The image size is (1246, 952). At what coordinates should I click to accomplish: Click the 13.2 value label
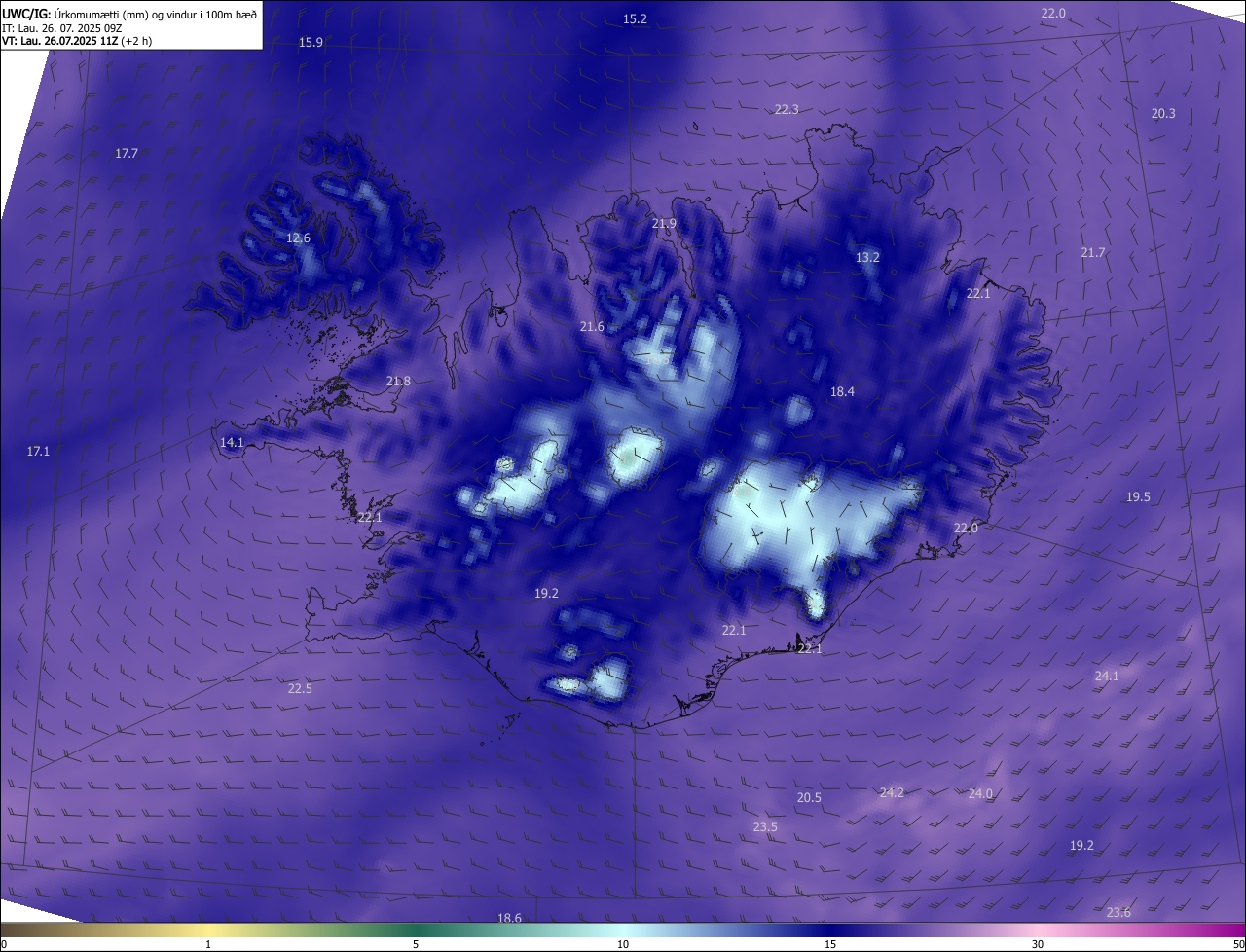click(x=867, y=257)
